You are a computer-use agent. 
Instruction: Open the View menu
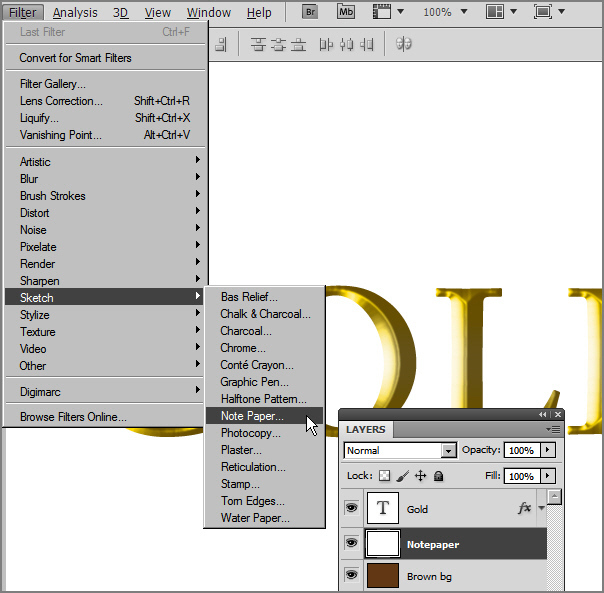point(158,13)
